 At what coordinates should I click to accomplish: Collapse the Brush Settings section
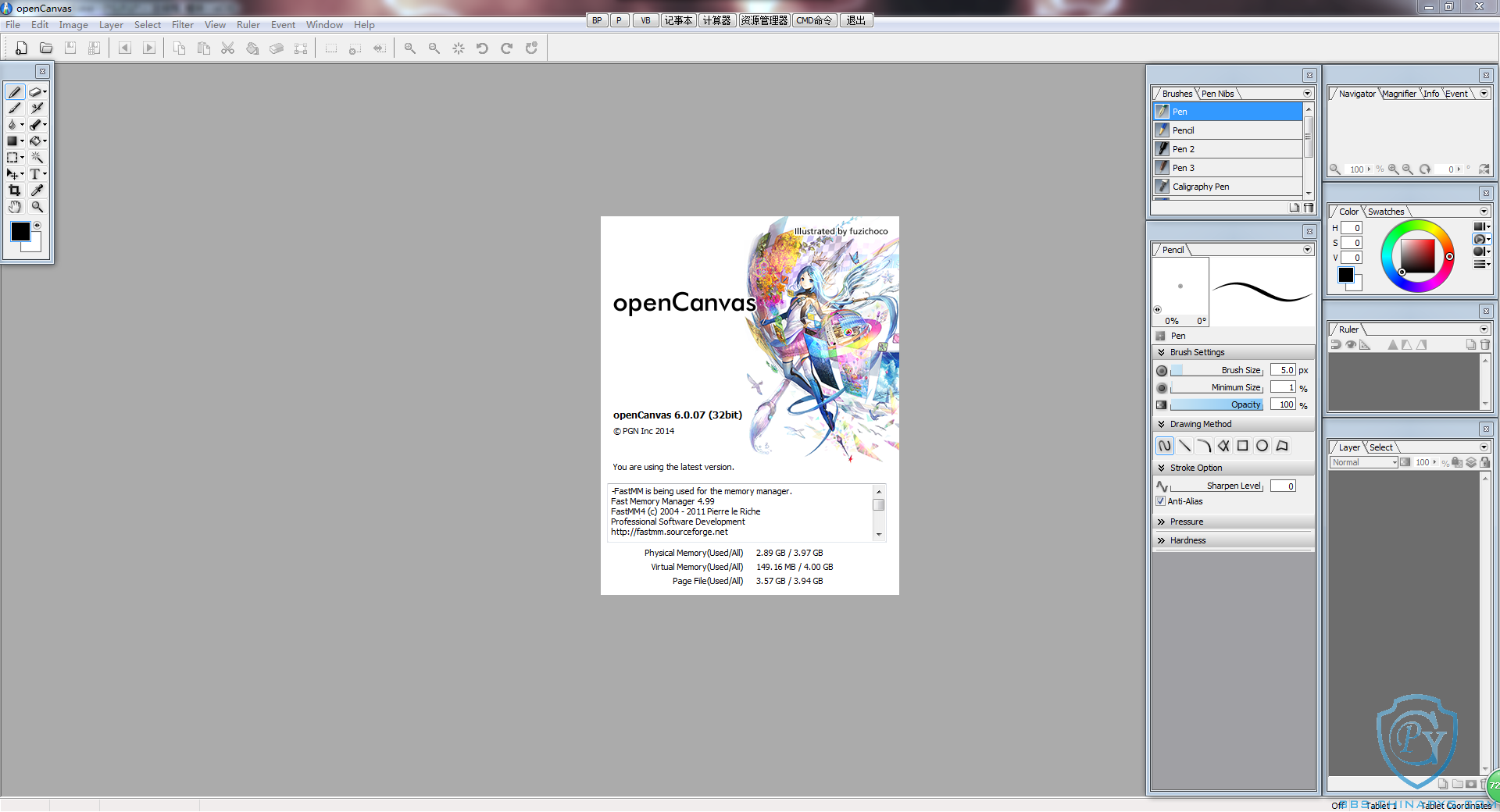(1162, 352)
